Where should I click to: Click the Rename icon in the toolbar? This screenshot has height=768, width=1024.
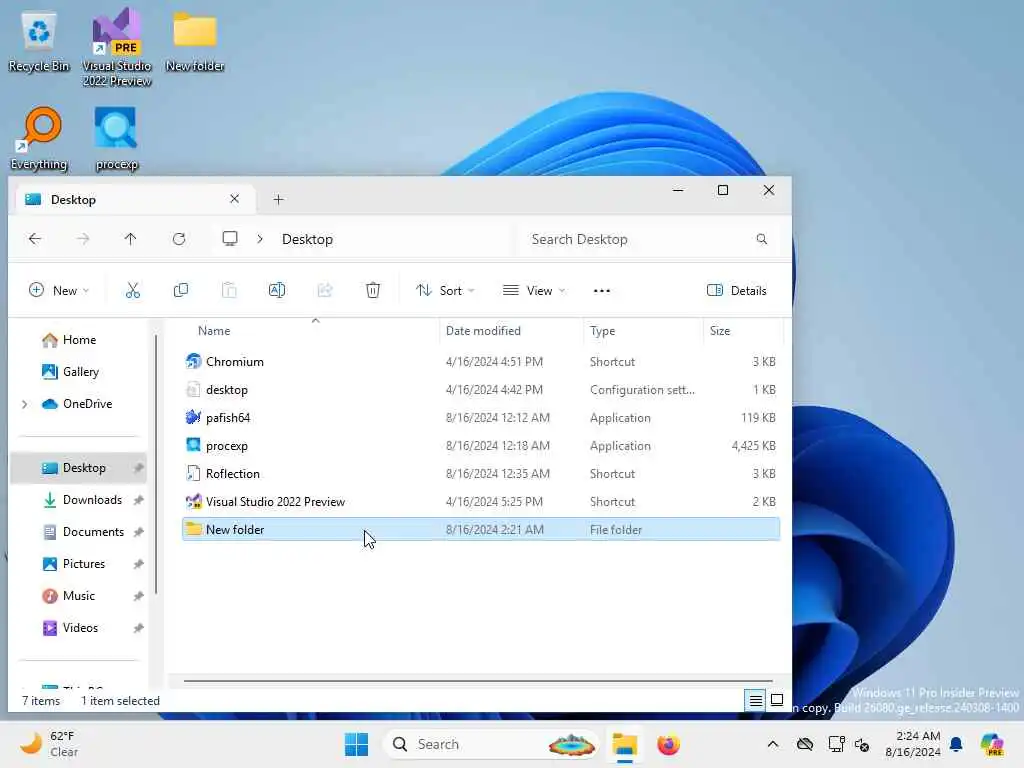277,291
